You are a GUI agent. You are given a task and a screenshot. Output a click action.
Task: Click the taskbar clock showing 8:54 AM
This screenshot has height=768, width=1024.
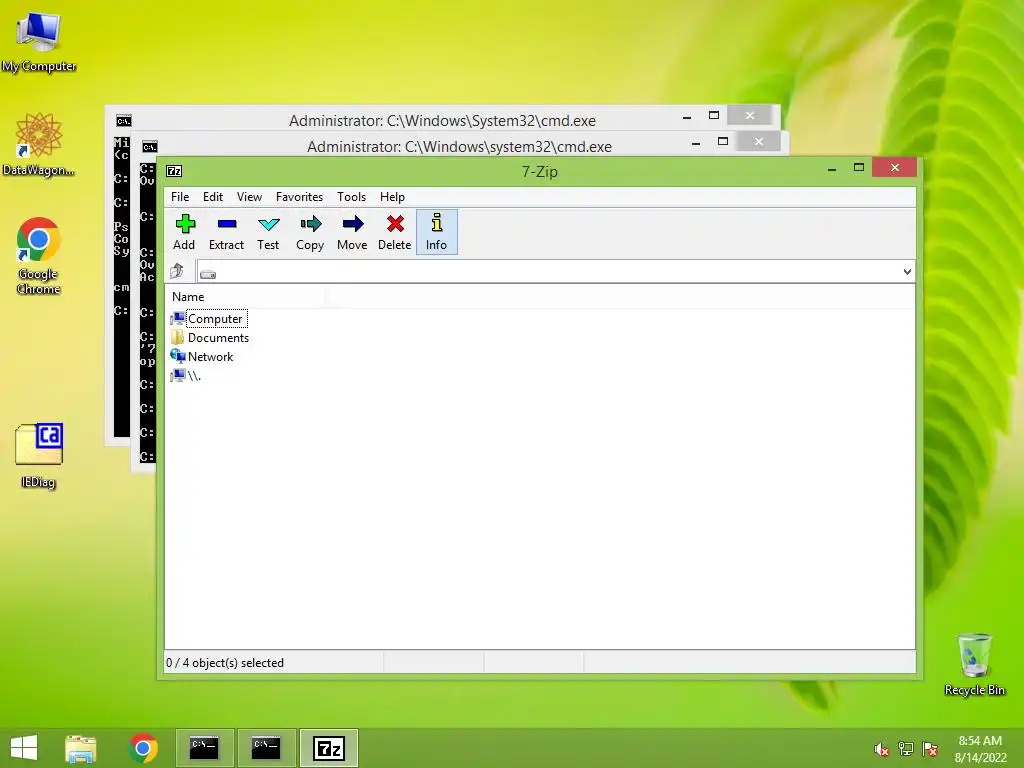tap(980, 749)
